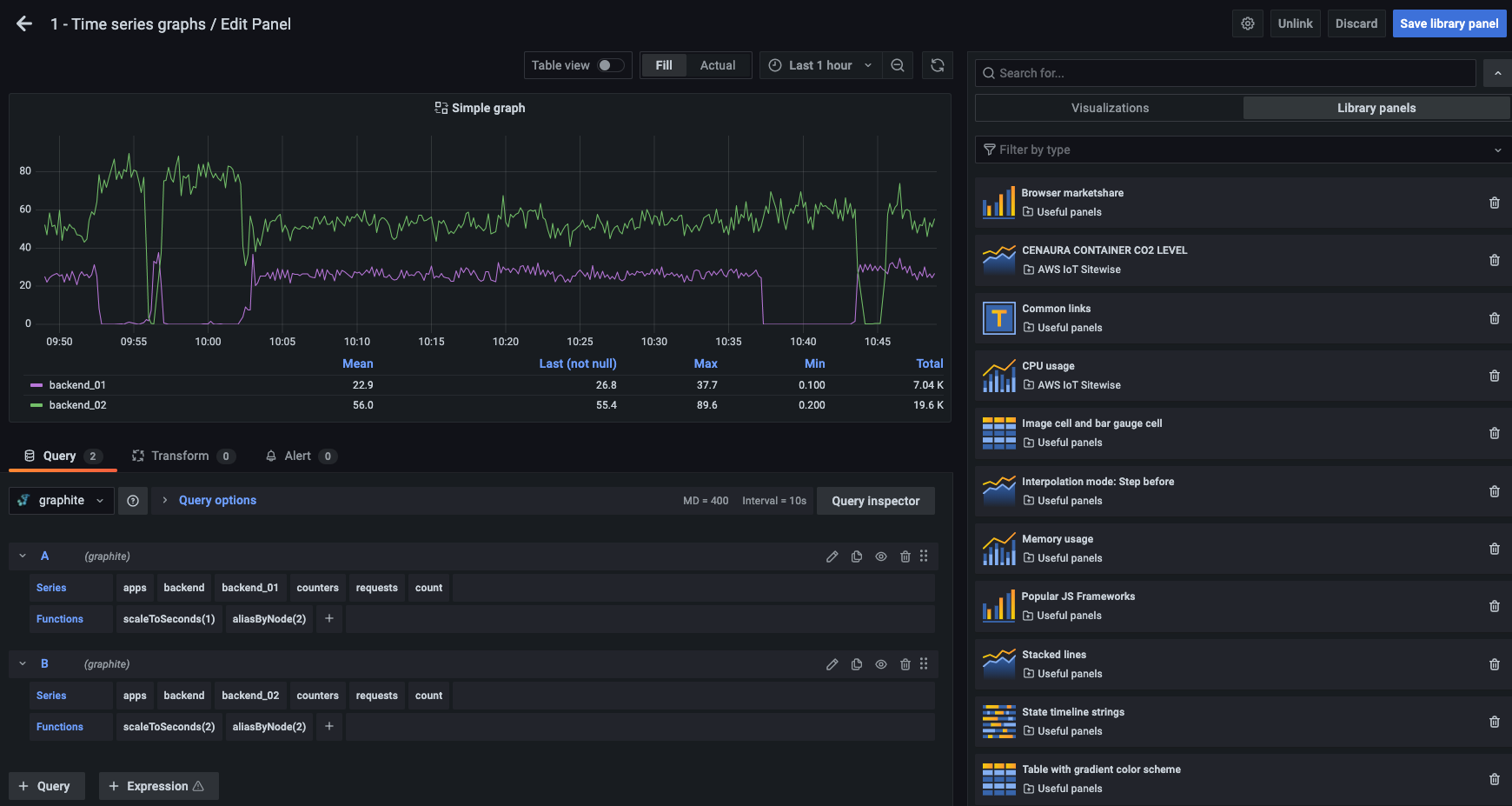Open the graphite data source dropdown

(x=62, y=501)
